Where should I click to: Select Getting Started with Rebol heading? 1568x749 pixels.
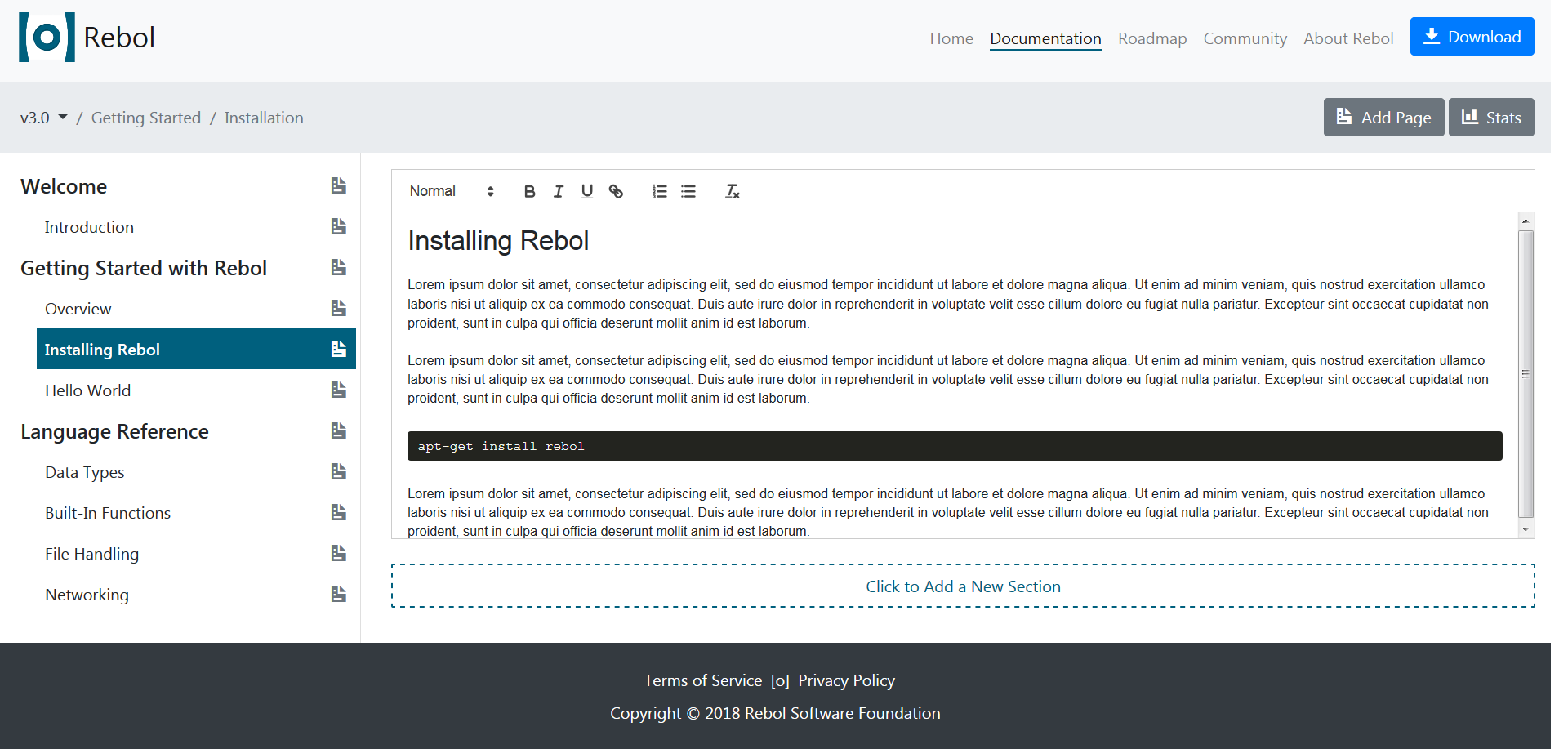pos(144,268)
